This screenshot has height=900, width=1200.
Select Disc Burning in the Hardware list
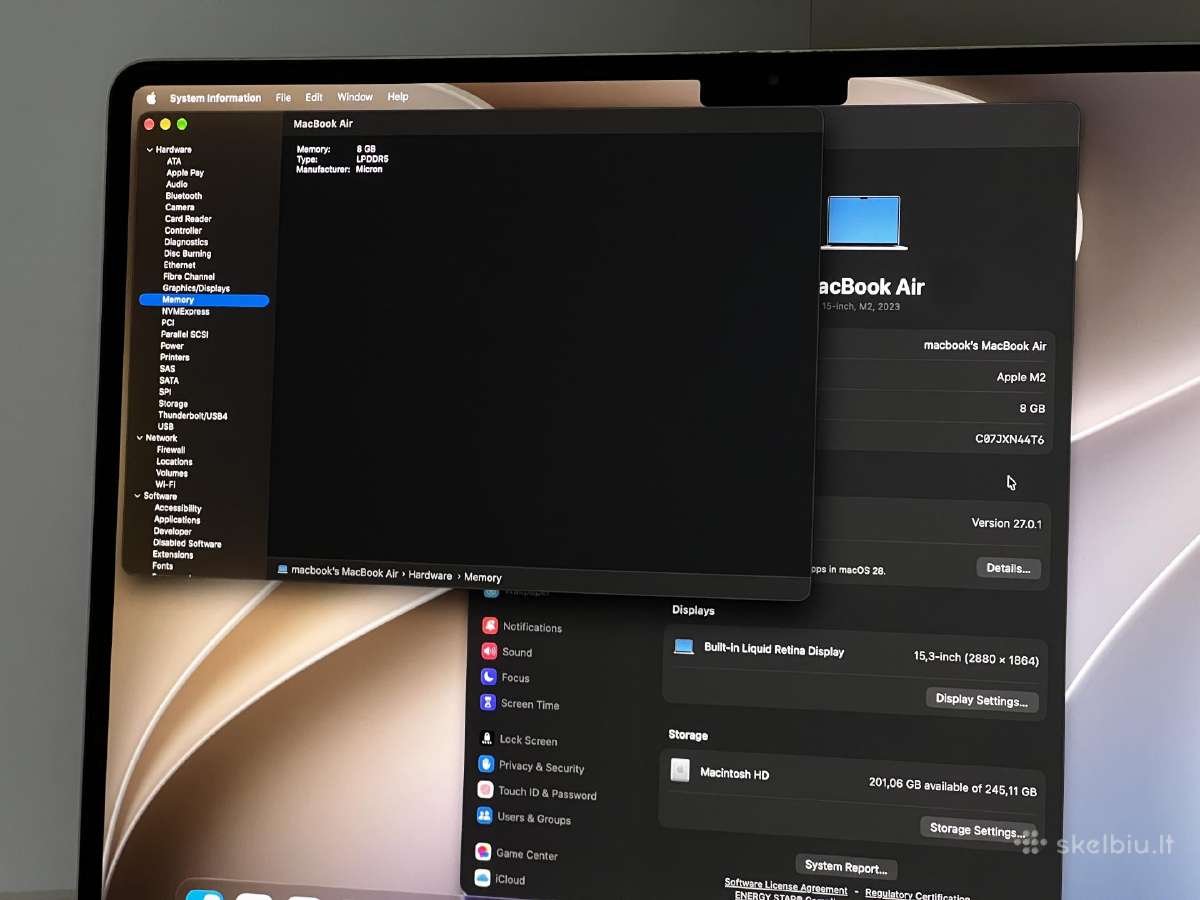pyautogui.click(x=188, y=254)
